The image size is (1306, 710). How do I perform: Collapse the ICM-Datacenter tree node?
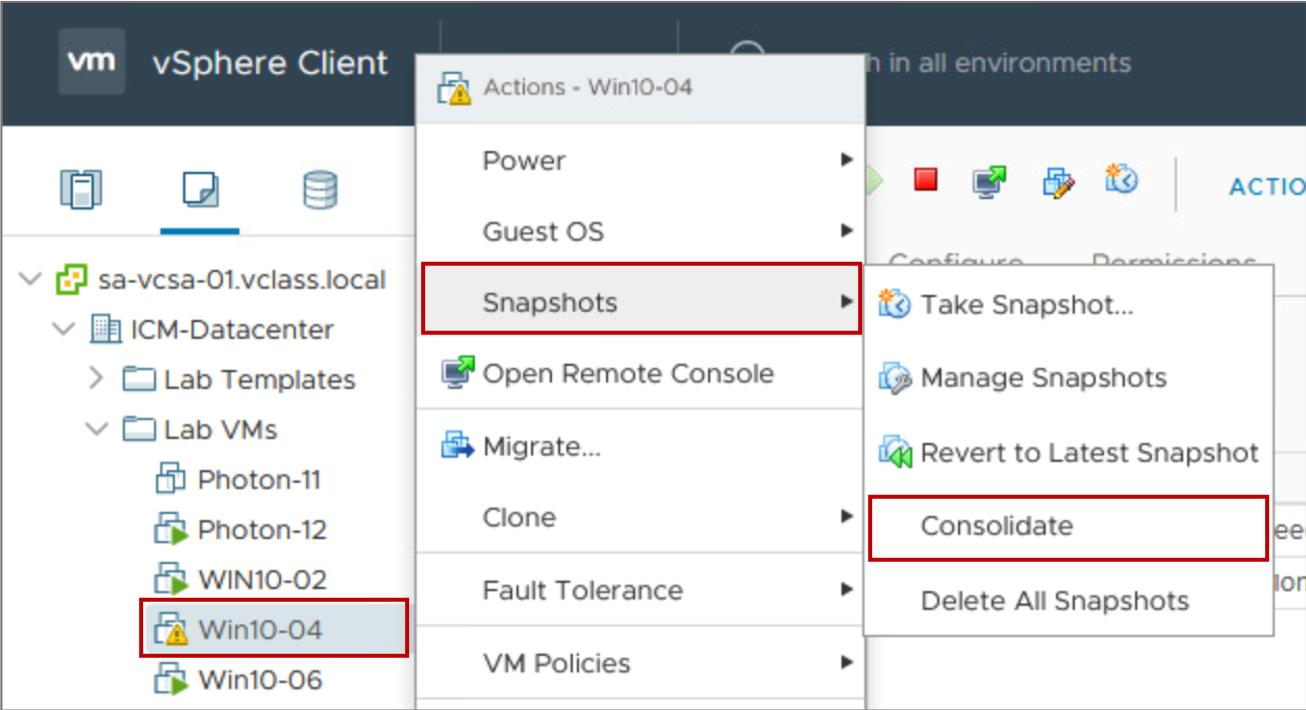point(65,329)
